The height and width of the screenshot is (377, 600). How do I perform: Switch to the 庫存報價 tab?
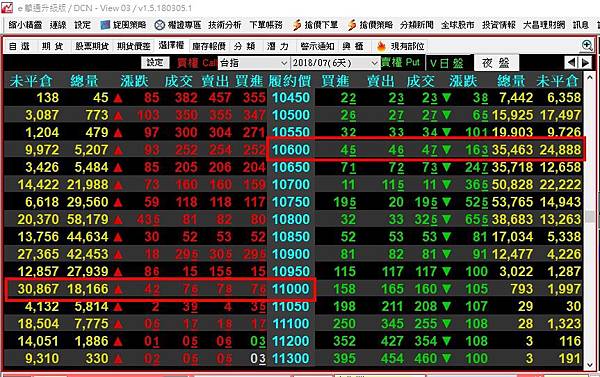[x=209, y=46]
